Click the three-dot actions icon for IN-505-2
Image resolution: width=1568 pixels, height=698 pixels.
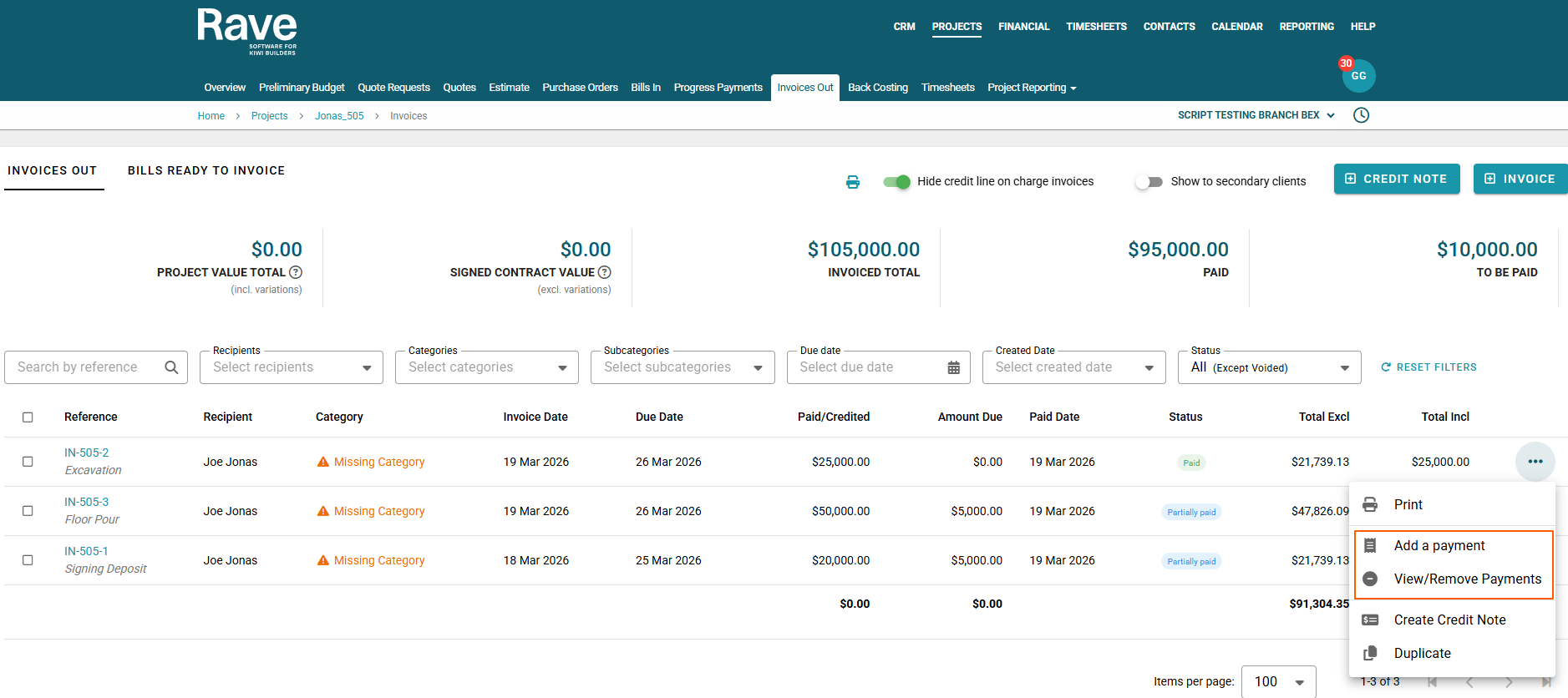[1535, 462]
